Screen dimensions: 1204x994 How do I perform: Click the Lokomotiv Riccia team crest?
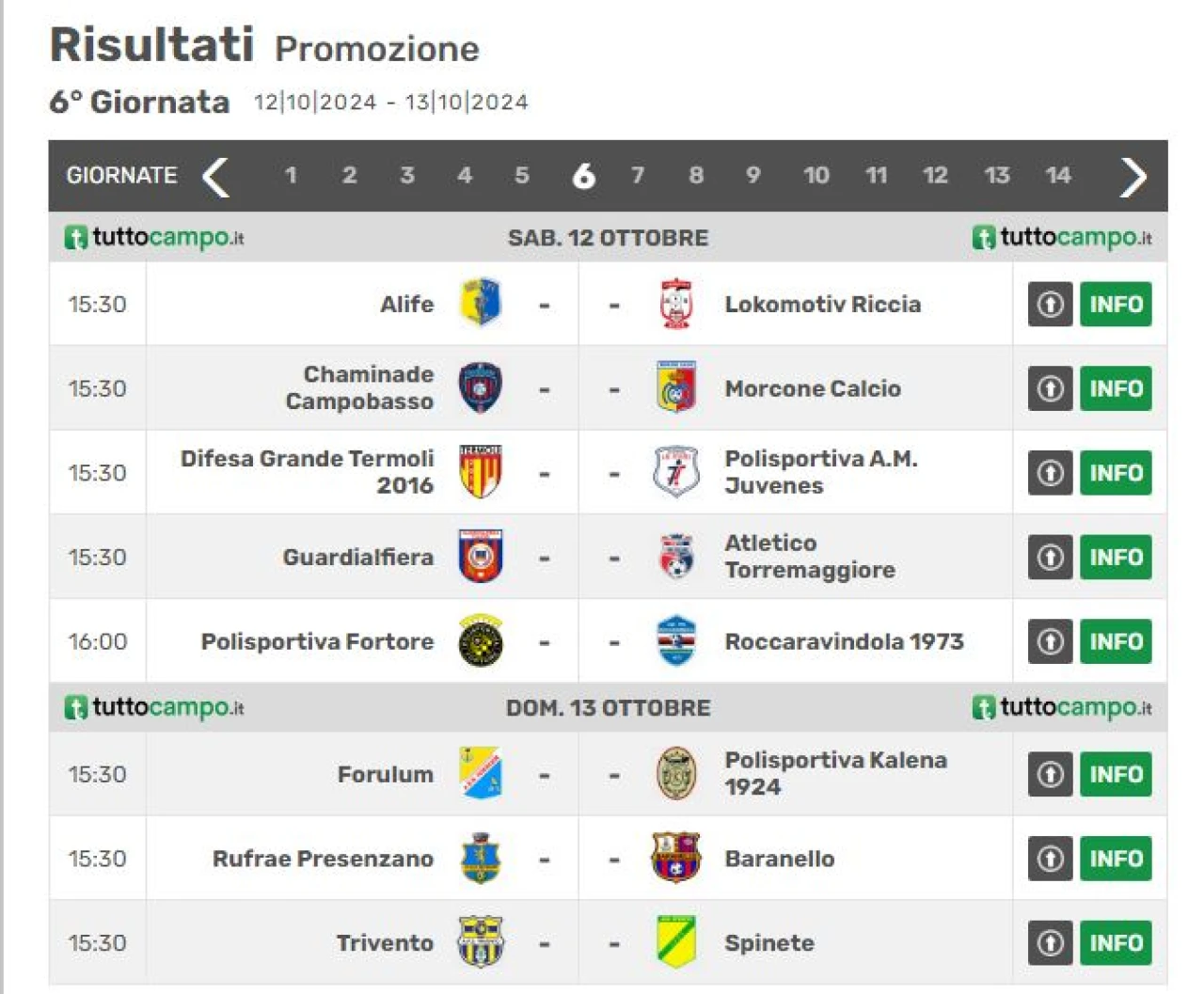click(x=676, y=303)
